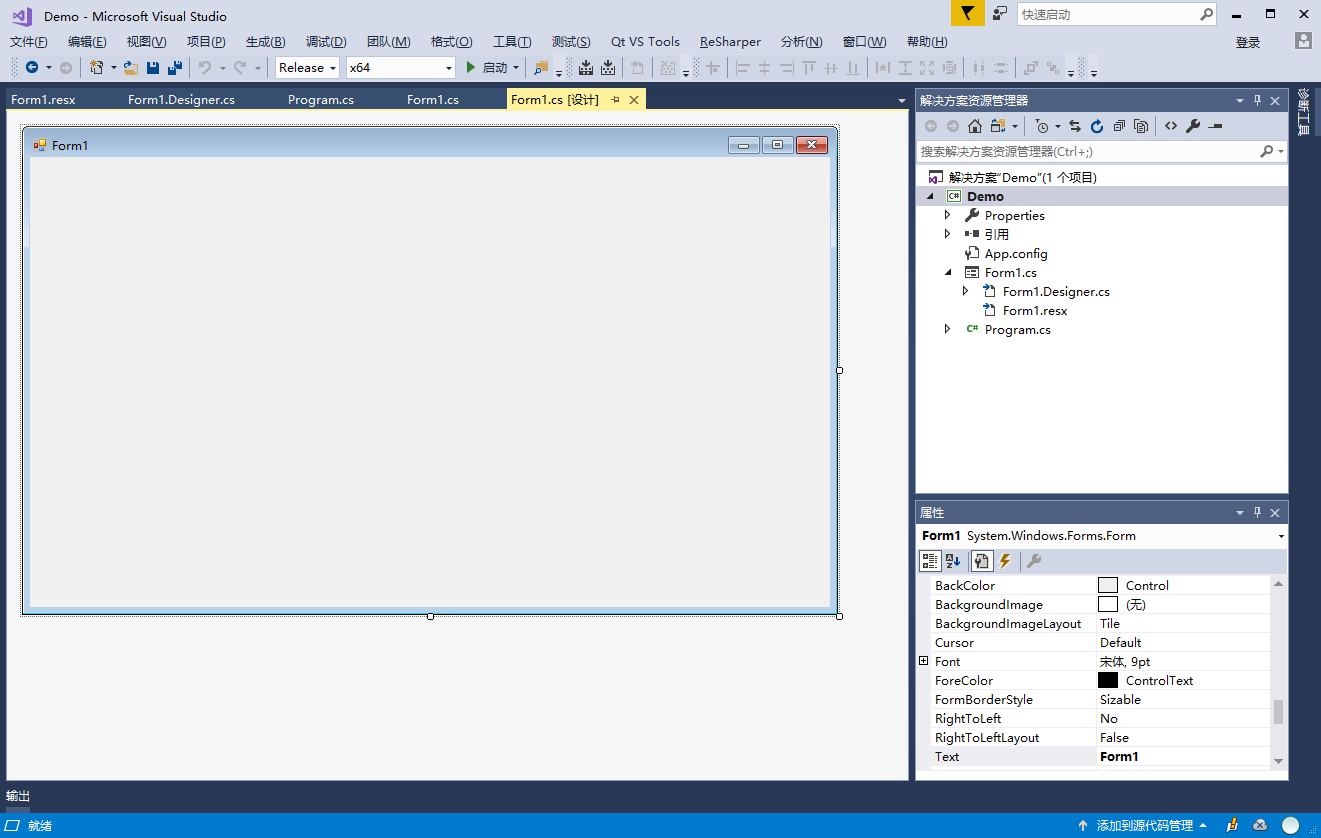
Task: Toggle Alphabetical sort in Properties panel
Action: (952, 561)
